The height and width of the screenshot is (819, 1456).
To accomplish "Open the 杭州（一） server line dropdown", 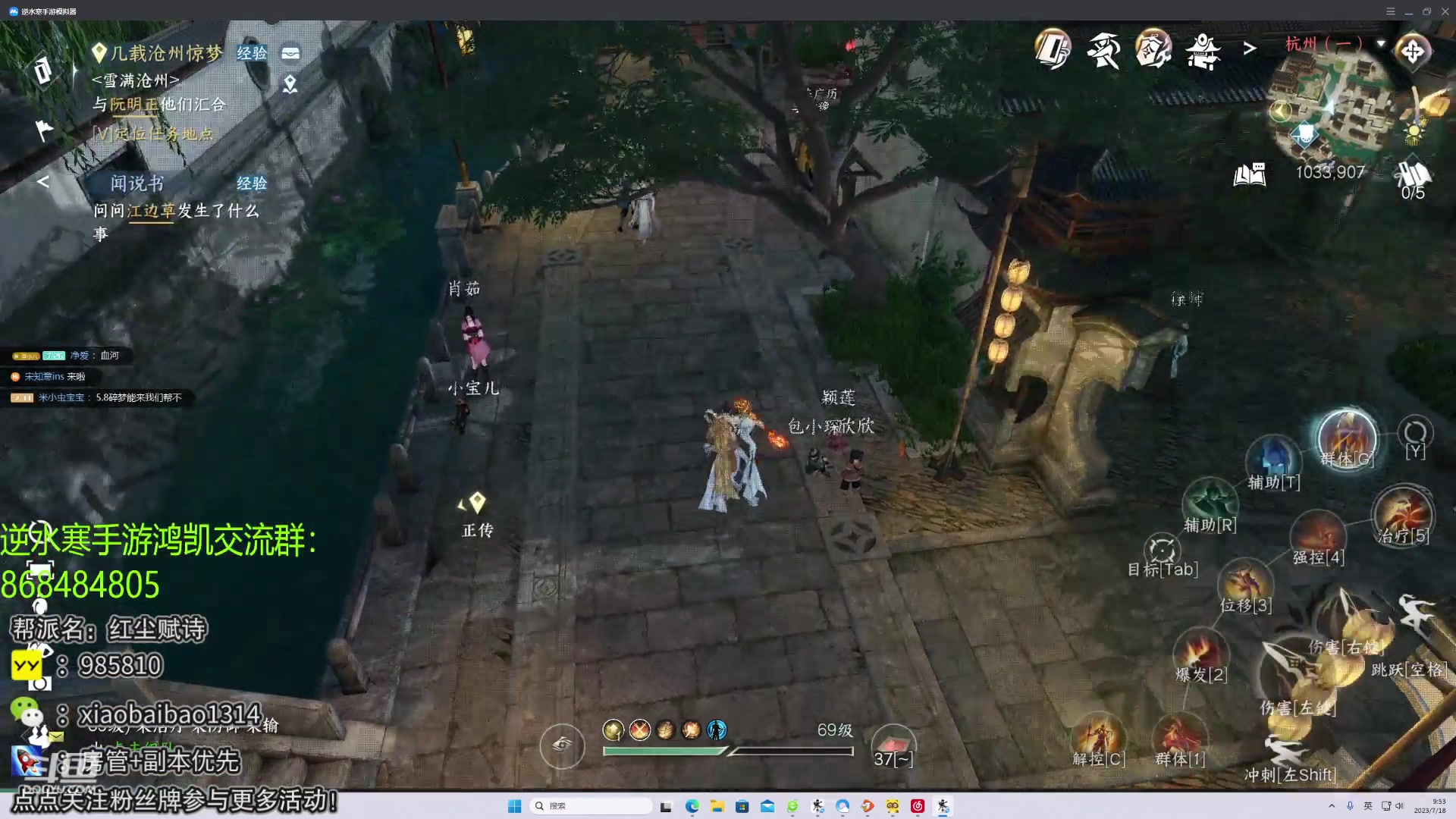I will point(1335,43).
